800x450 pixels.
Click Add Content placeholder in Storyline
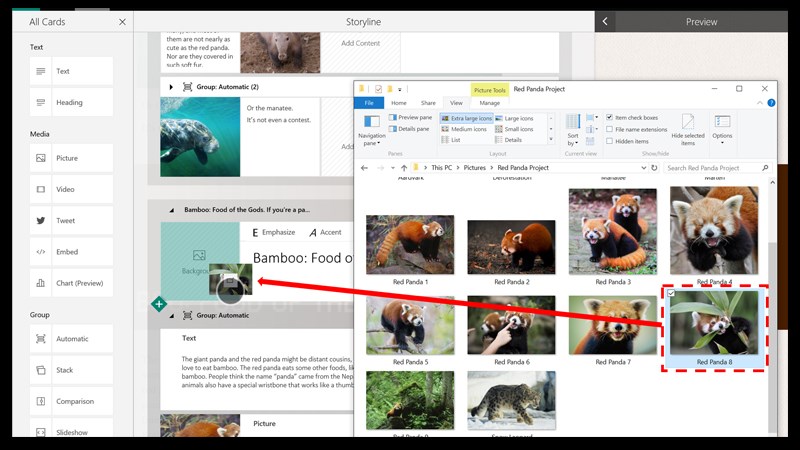(360, 43)
